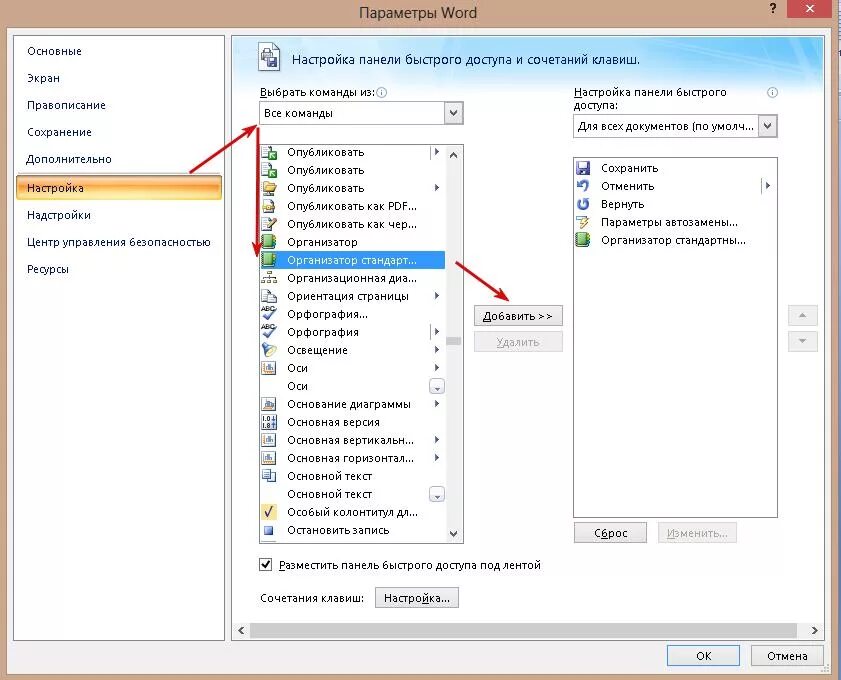Select Параметры автозамены... in right list
Image resolution: width=841 pixels, height=680 pixels.
(x=669, y=222)
